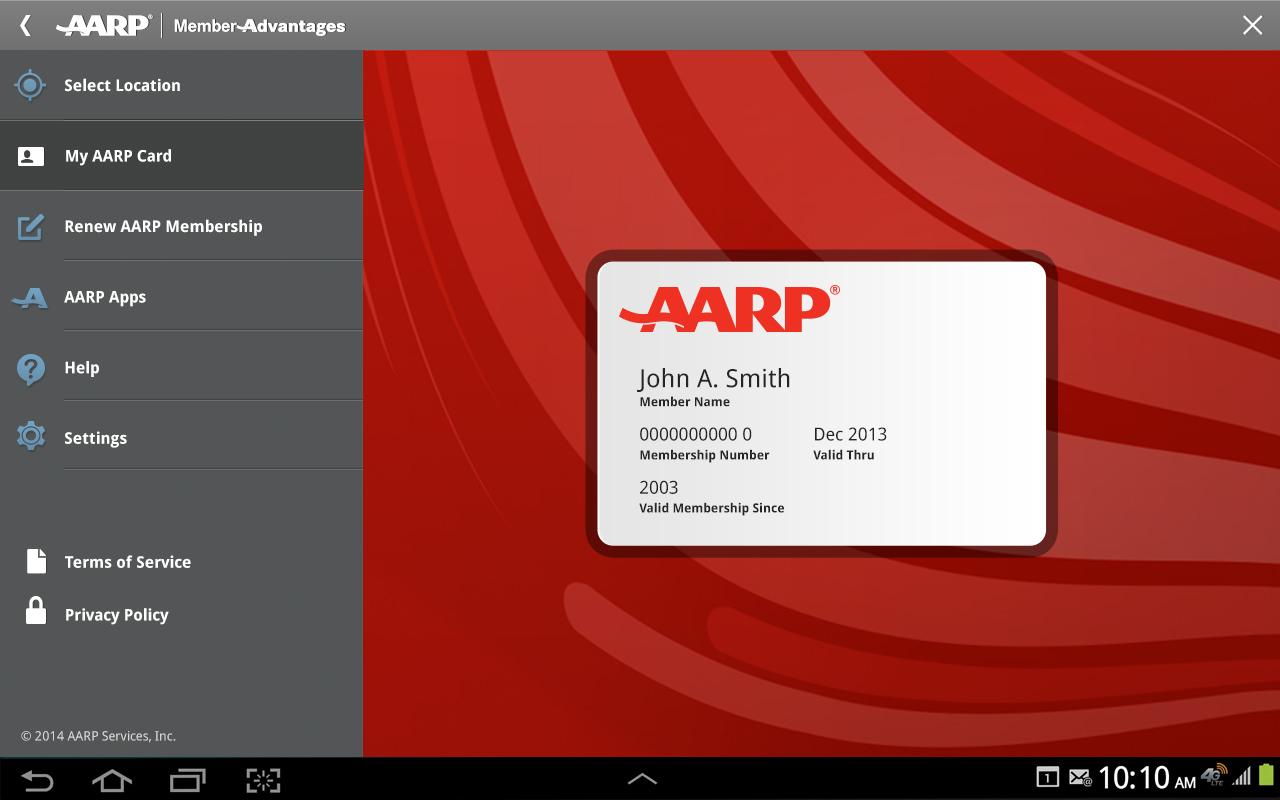The height and width of the screenshot is (800, 1280).
Task: Go back using the header chevron
Action: click(26, 25)
